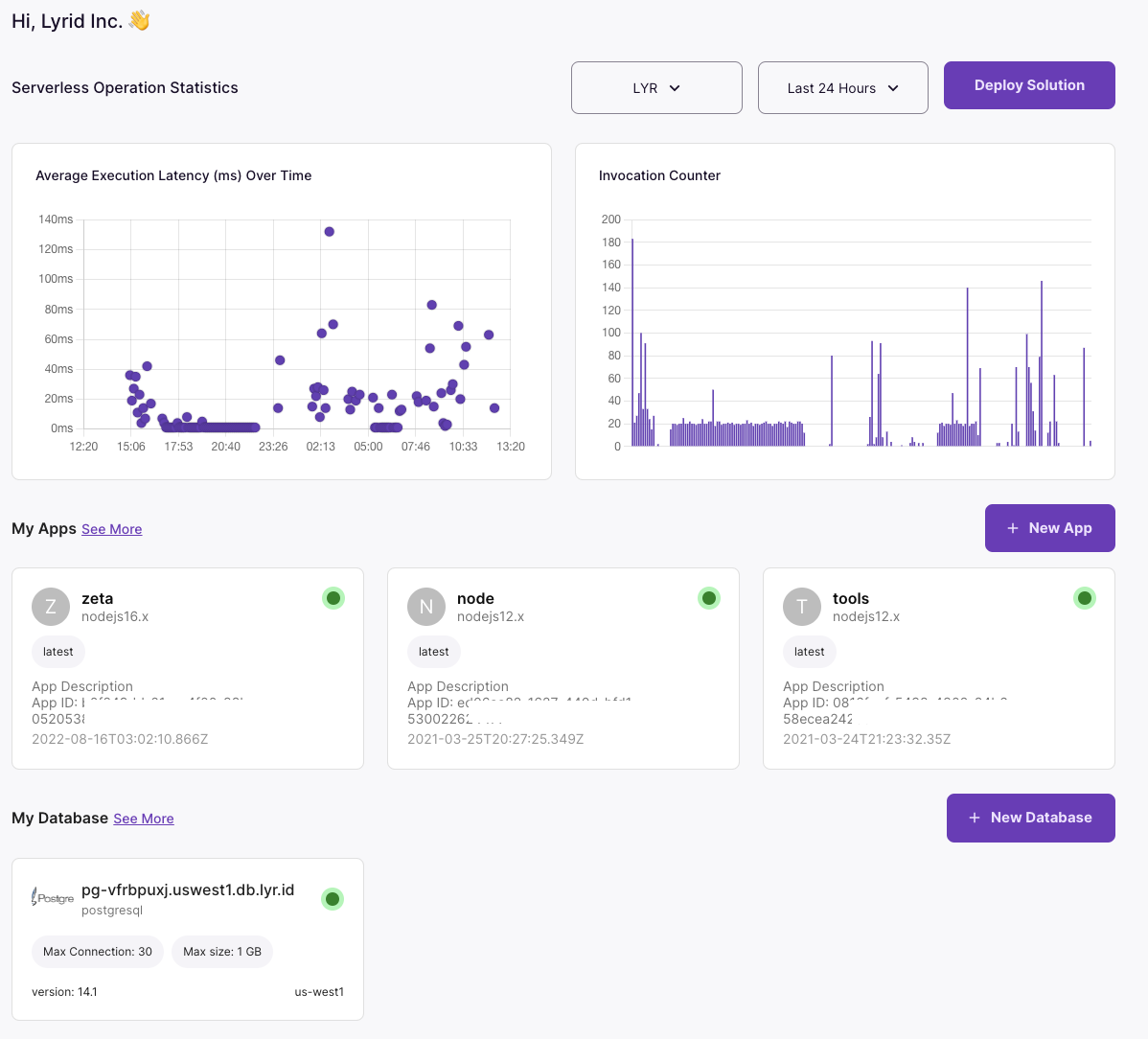Image resolution: width=1148 pixels, height=1039 pixels.
Task: Add a new database via New Database
Action: 1030,818
